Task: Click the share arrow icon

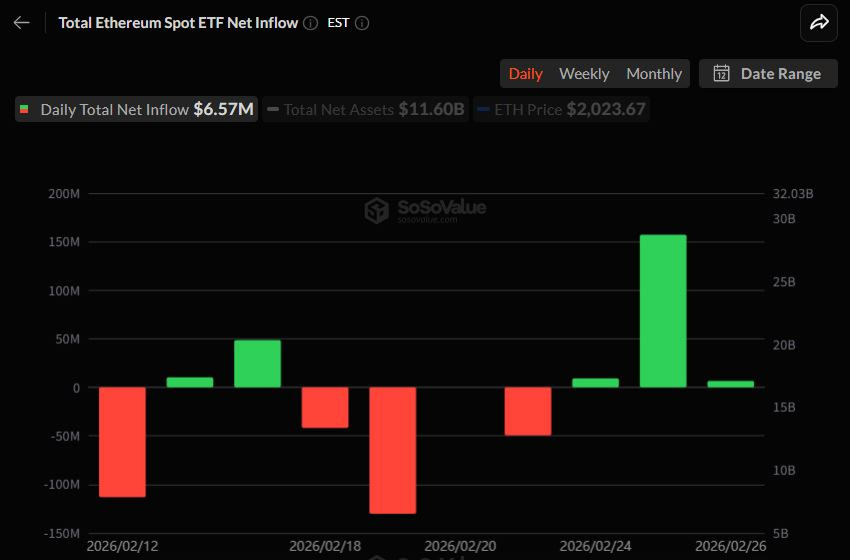Action: pos(819,23)
